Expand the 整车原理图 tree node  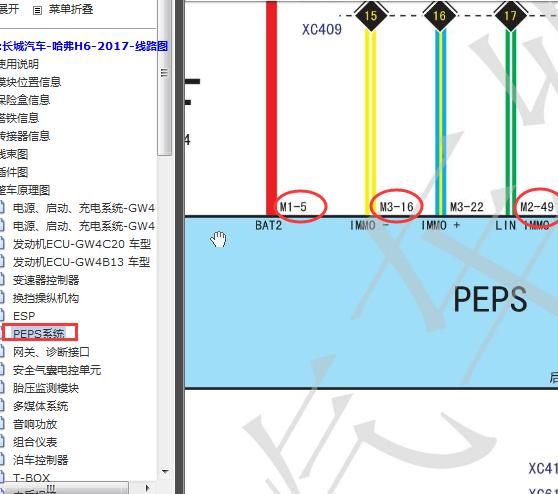pos(25,190)
